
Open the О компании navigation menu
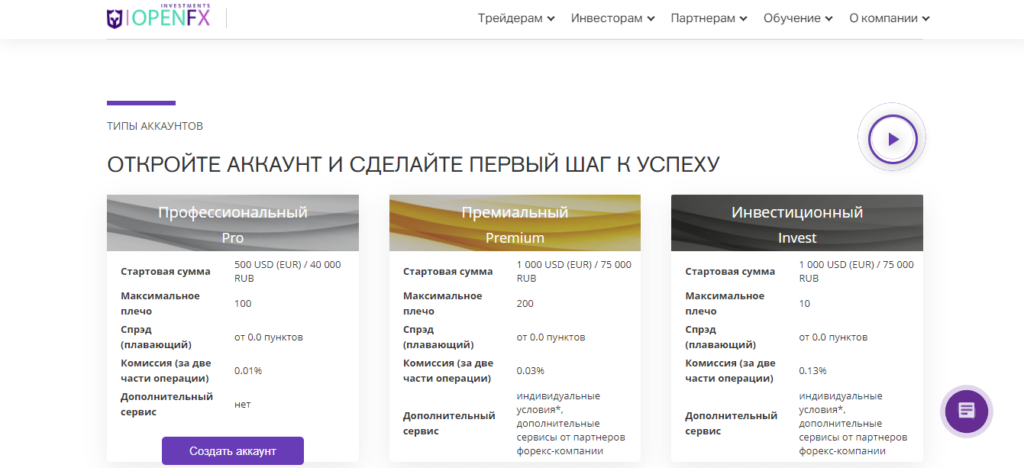coord(889,18)
